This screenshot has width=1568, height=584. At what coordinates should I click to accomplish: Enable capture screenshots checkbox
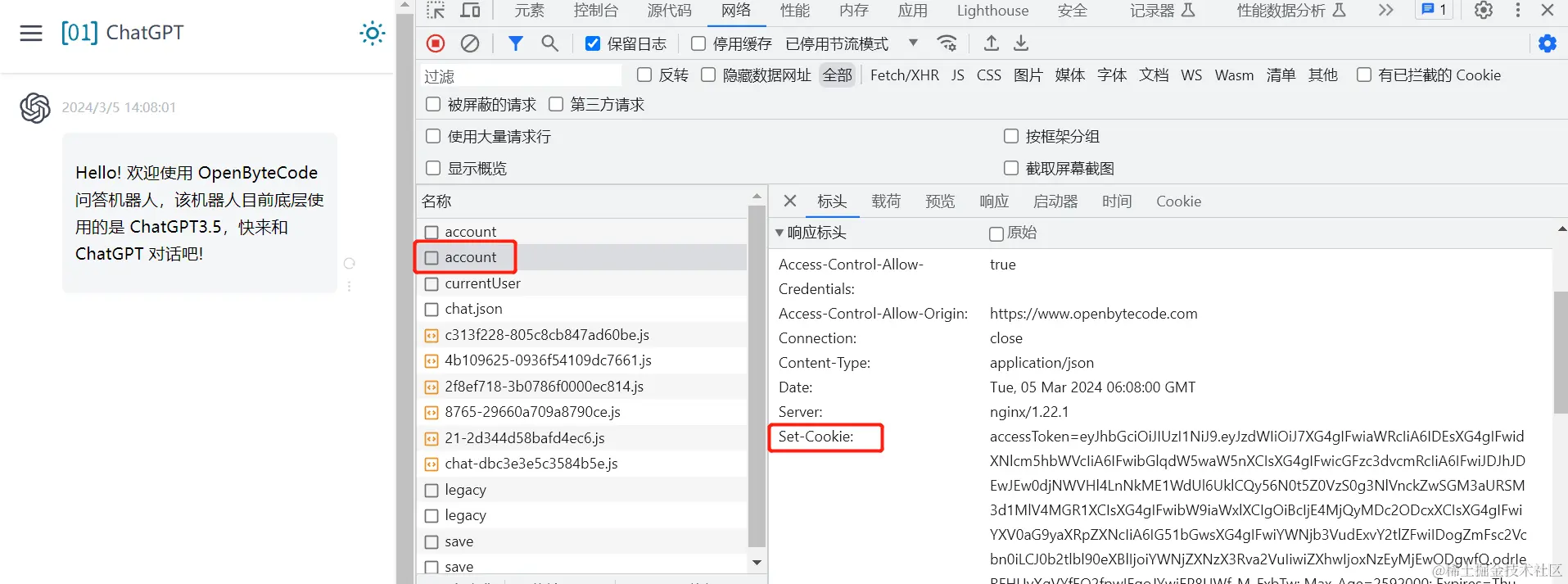coord(1011,169)
